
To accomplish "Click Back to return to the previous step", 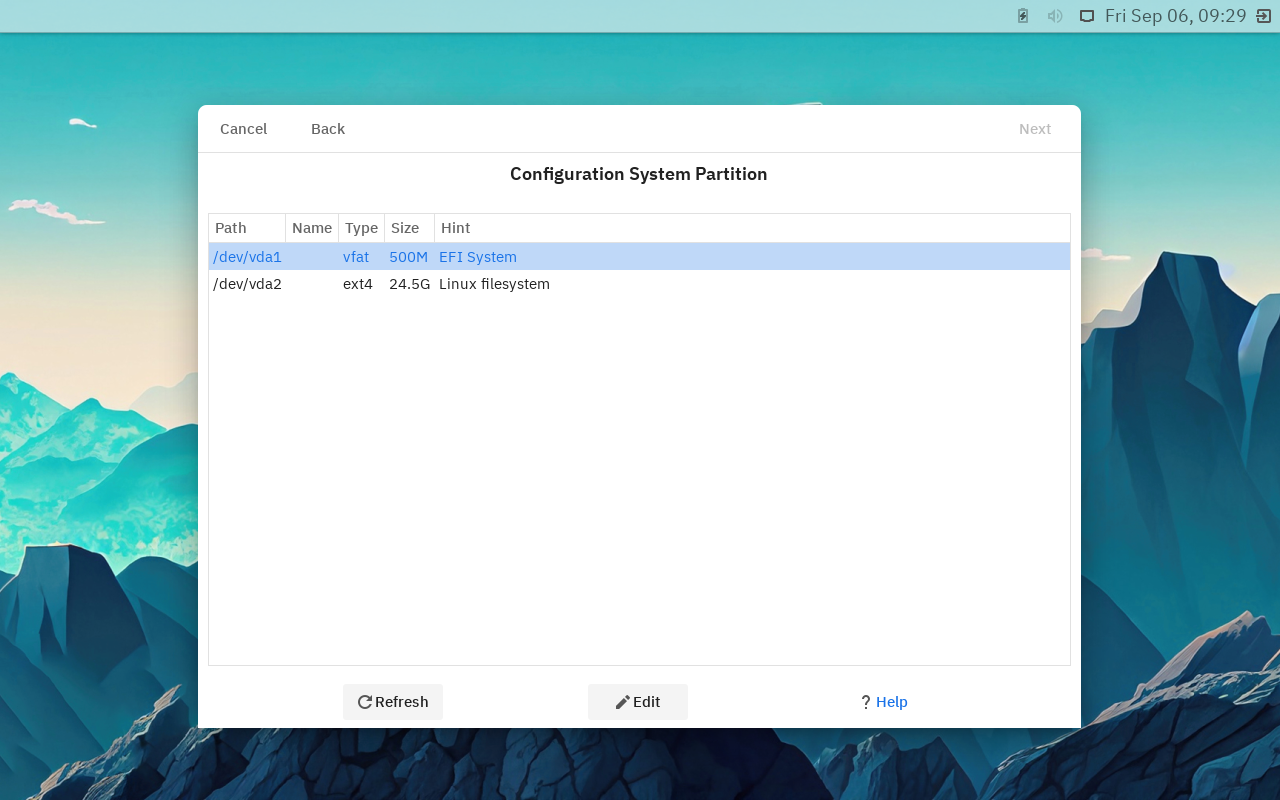I will pos(328,128).
